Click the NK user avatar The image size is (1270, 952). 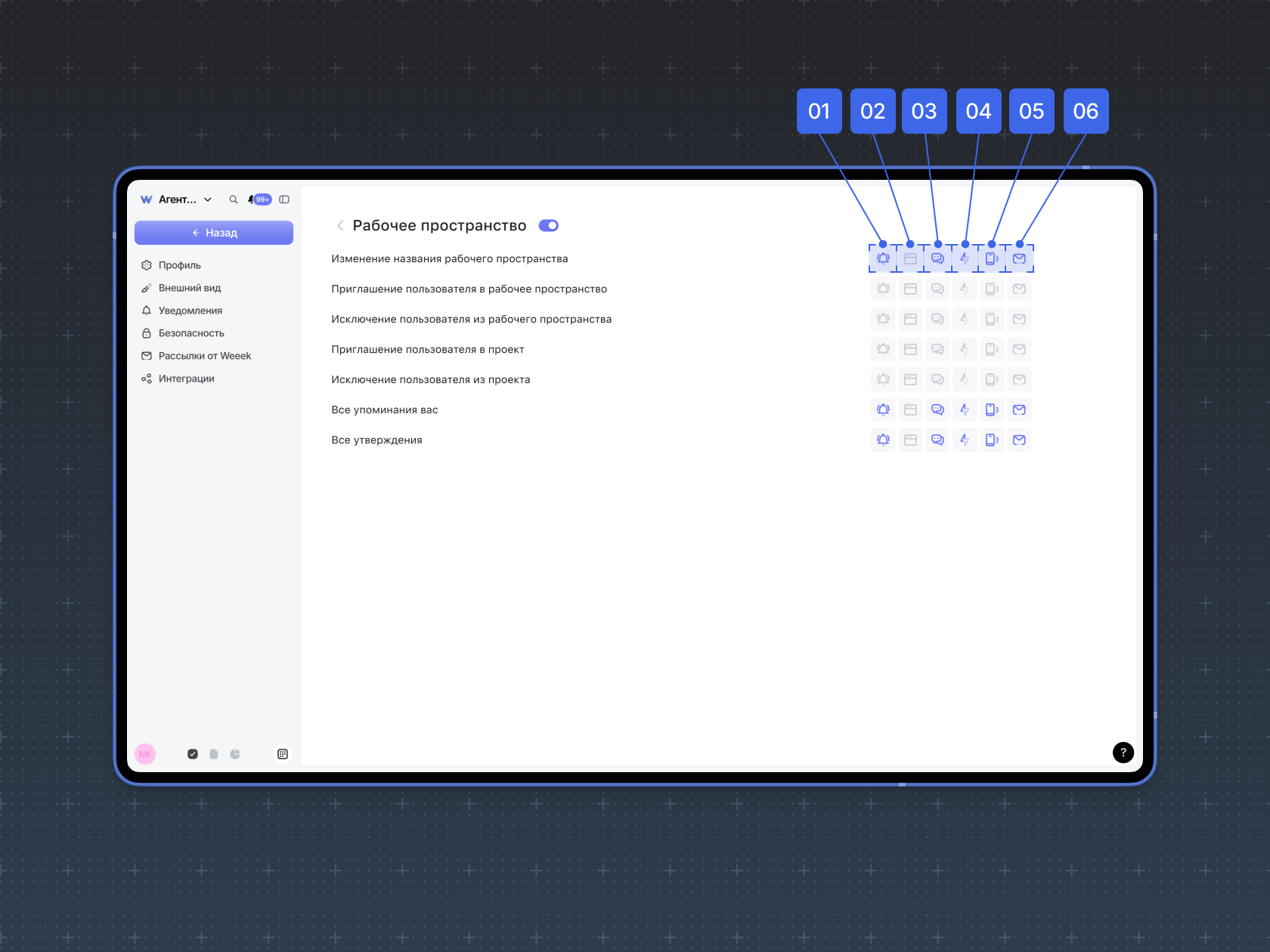(145, 754)
